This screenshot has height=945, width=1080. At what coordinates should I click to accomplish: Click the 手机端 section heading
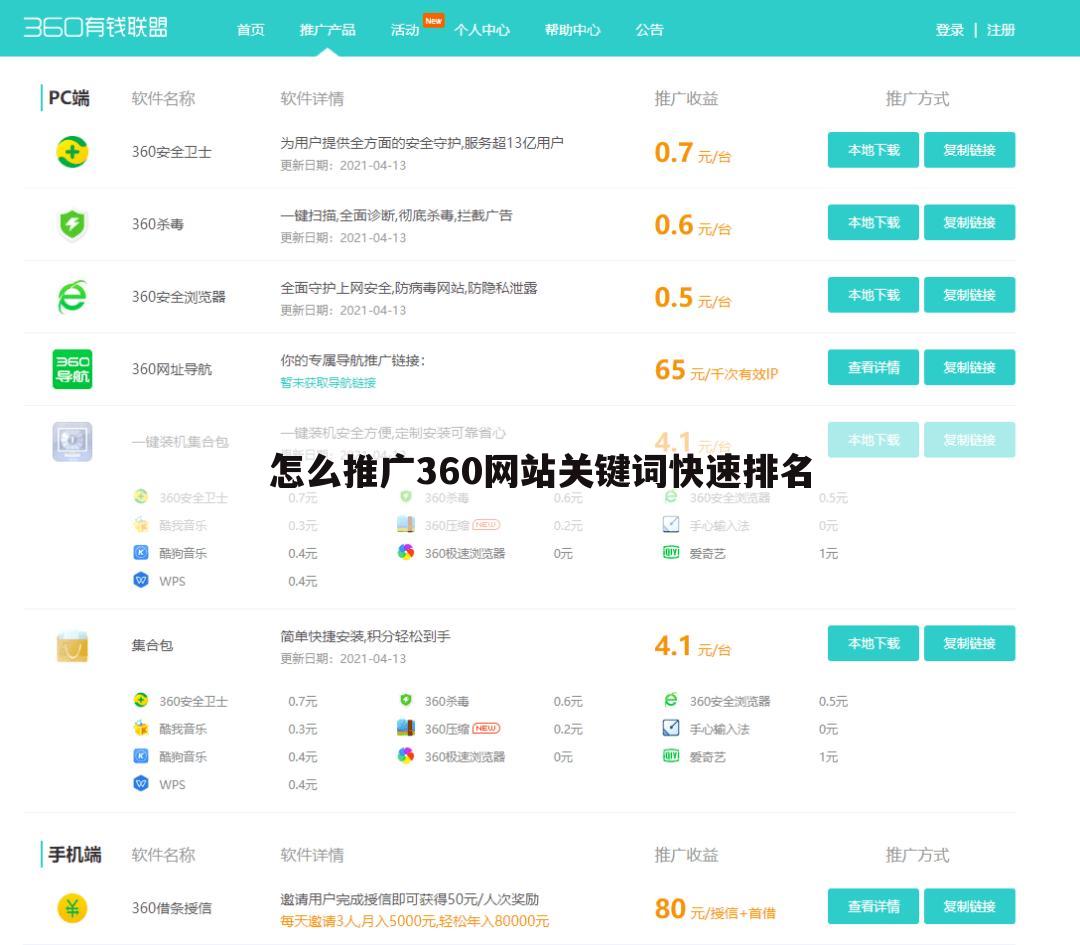(74, 854)
